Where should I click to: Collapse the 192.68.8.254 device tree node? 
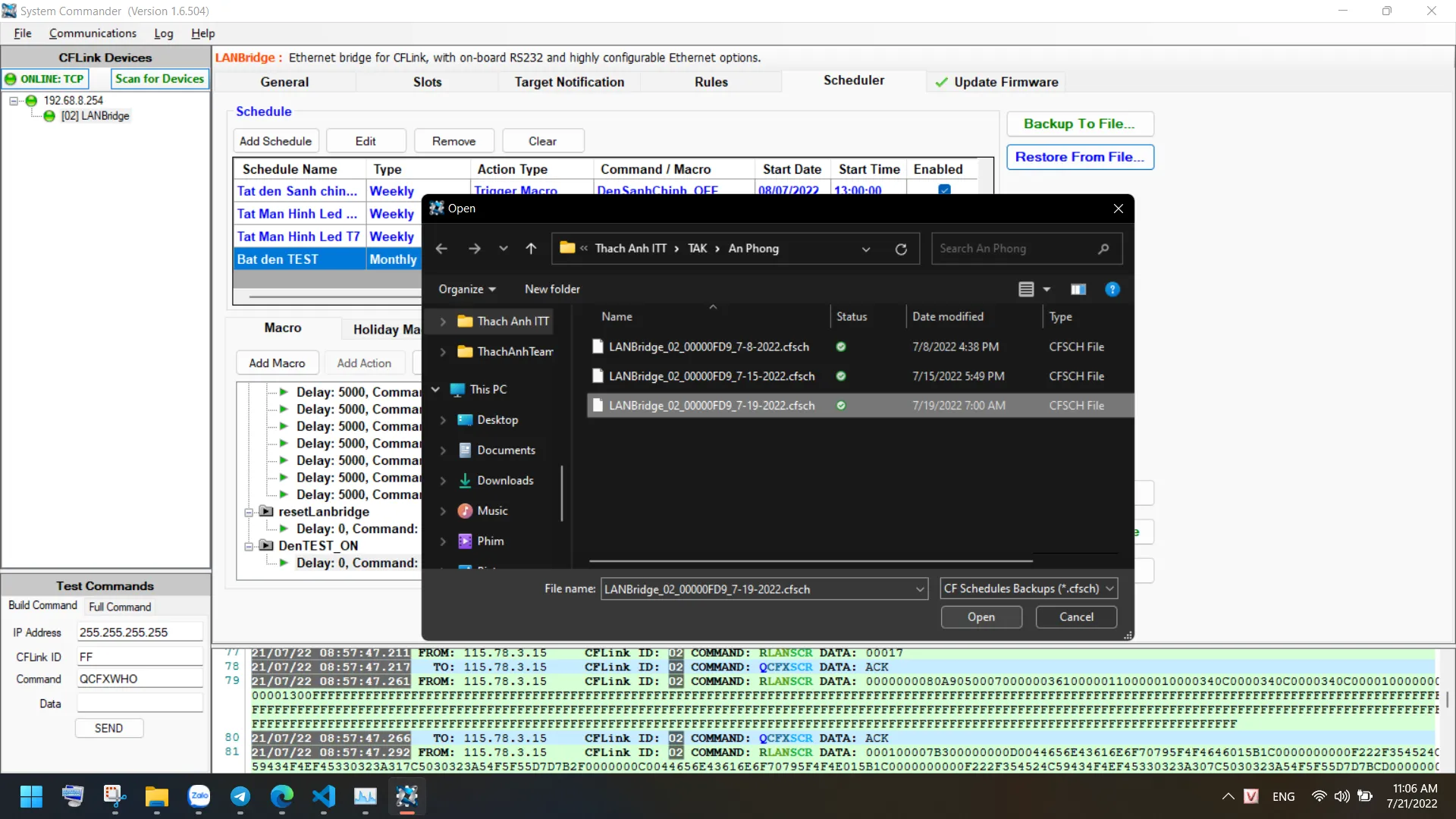click(14, 100)
